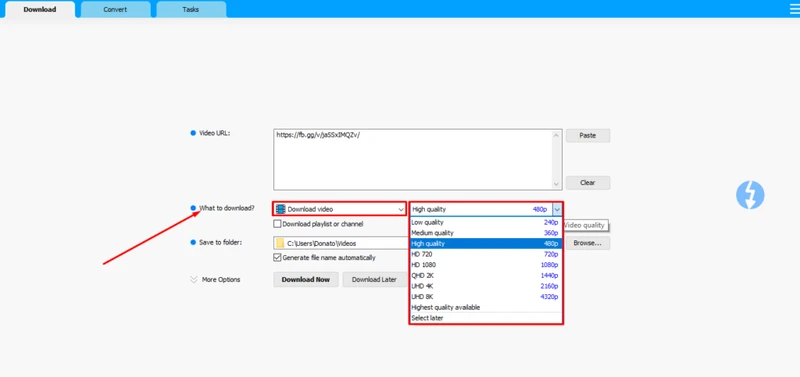
Task: Click URL box scrollbar up arrow
Action: tap(557, 135)
